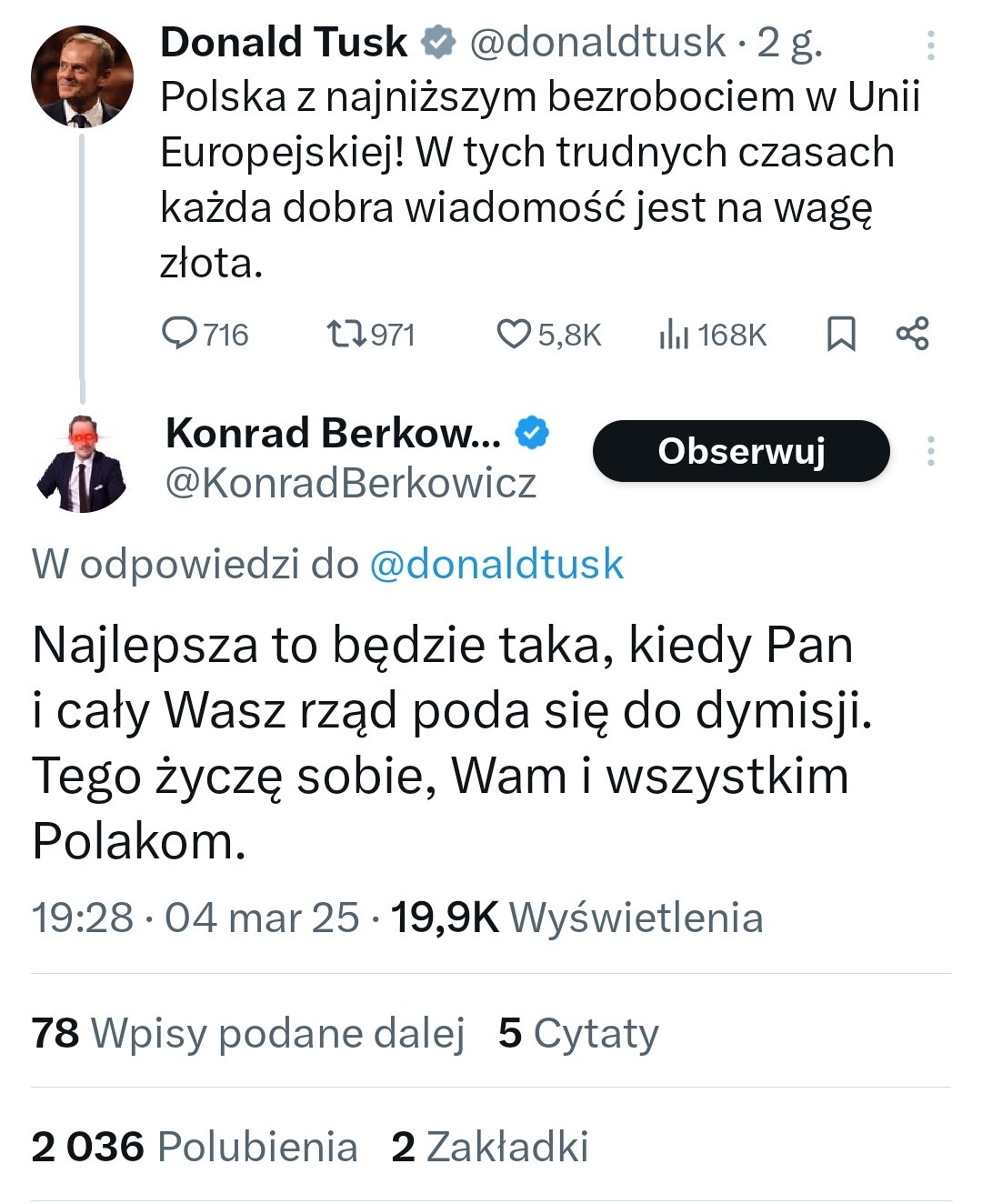
Task: Share Donald Tusk's post
Action: click(912, 334)
